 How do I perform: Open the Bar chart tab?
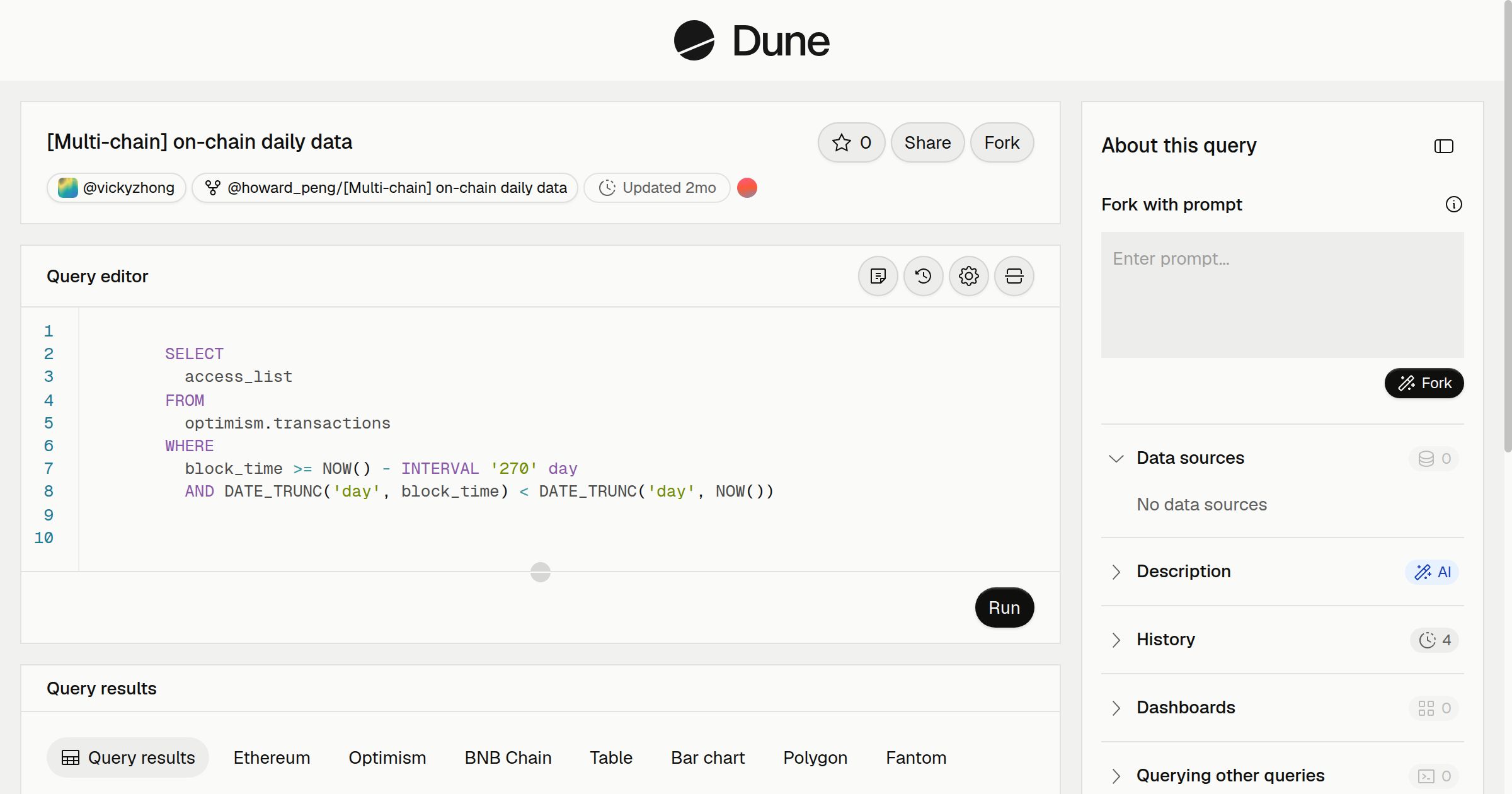pyautogui.click(x=707, y=757)
